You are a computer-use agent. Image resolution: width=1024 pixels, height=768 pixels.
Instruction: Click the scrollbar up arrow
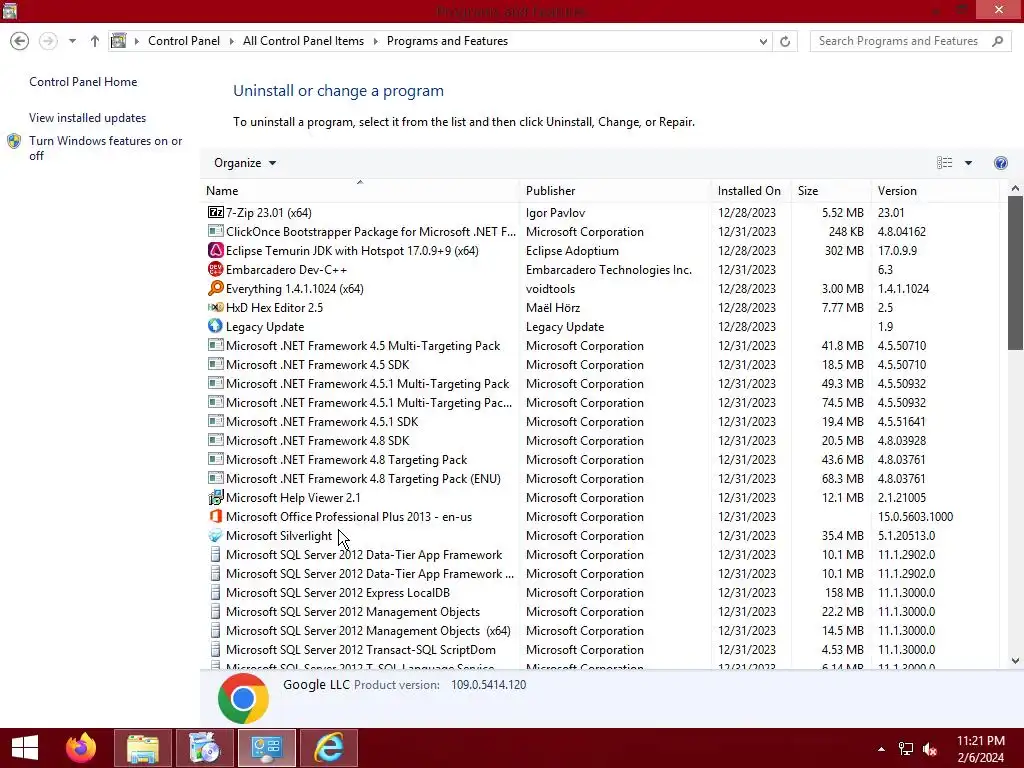pyautogui.click(x=1015, y=189)
